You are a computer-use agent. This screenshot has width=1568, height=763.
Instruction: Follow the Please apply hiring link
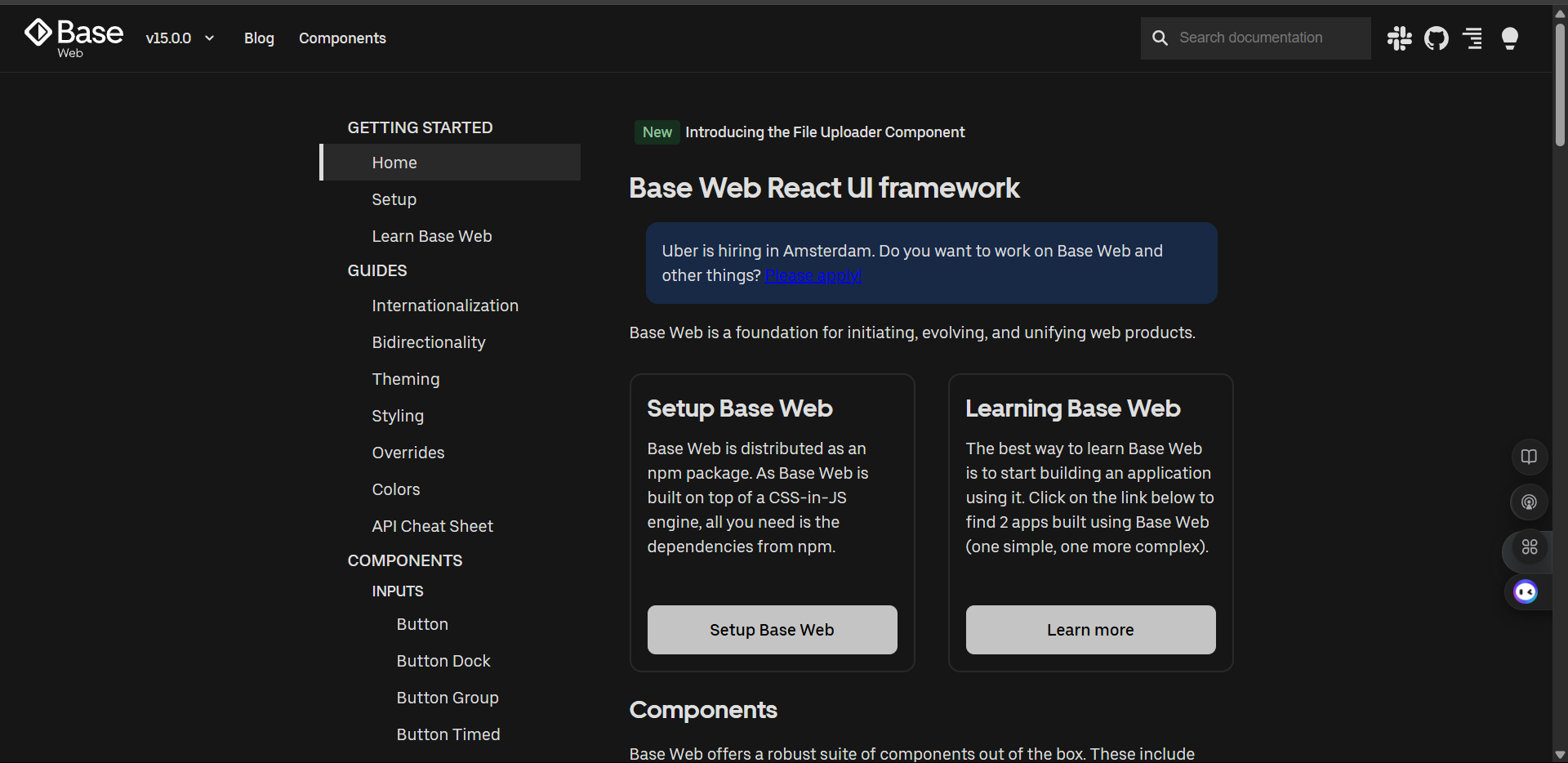(813, 275)
